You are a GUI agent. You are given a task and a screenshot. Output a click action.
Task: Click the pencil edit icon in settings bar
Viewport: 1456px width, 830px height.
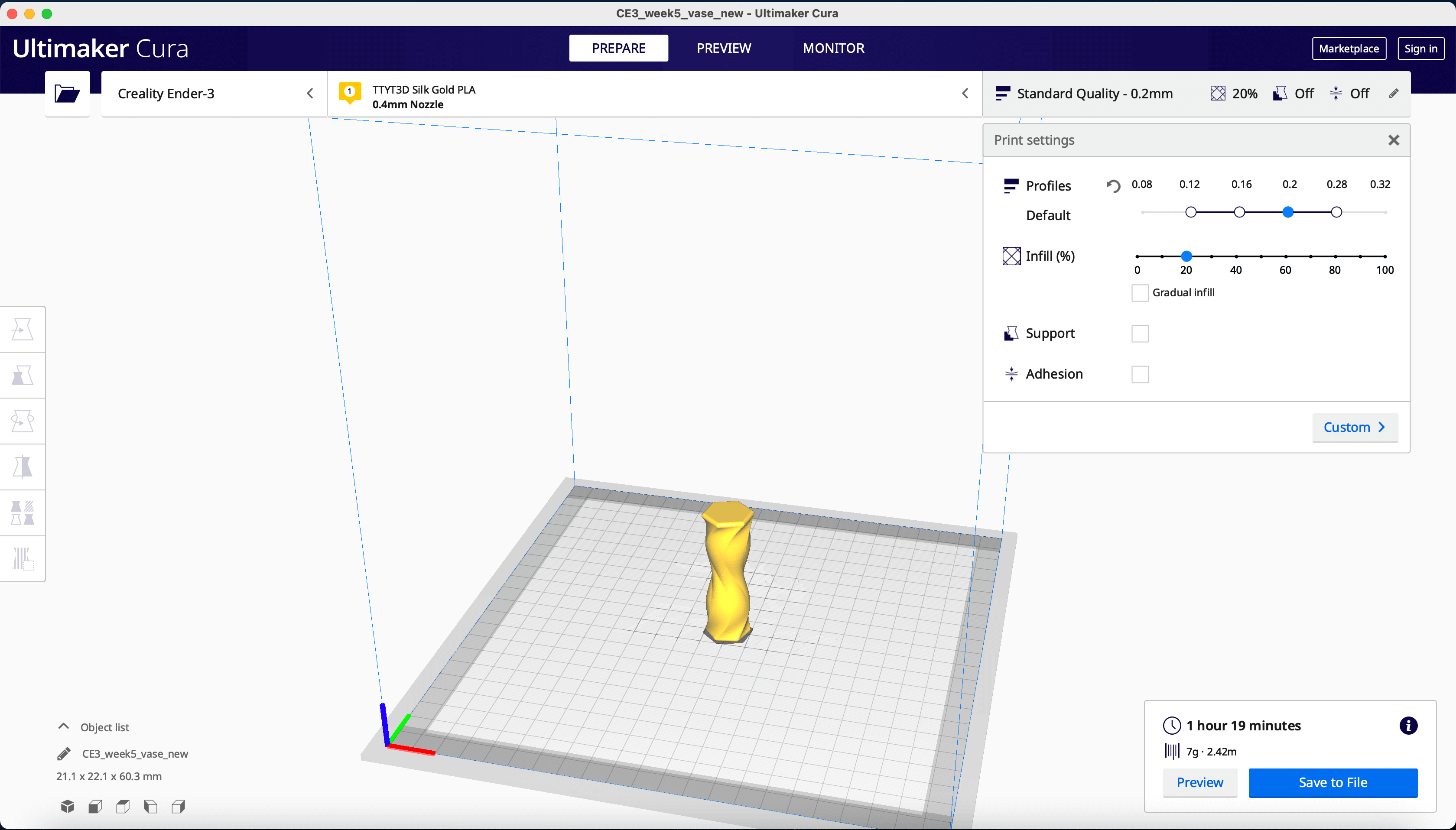(1393, 94)
